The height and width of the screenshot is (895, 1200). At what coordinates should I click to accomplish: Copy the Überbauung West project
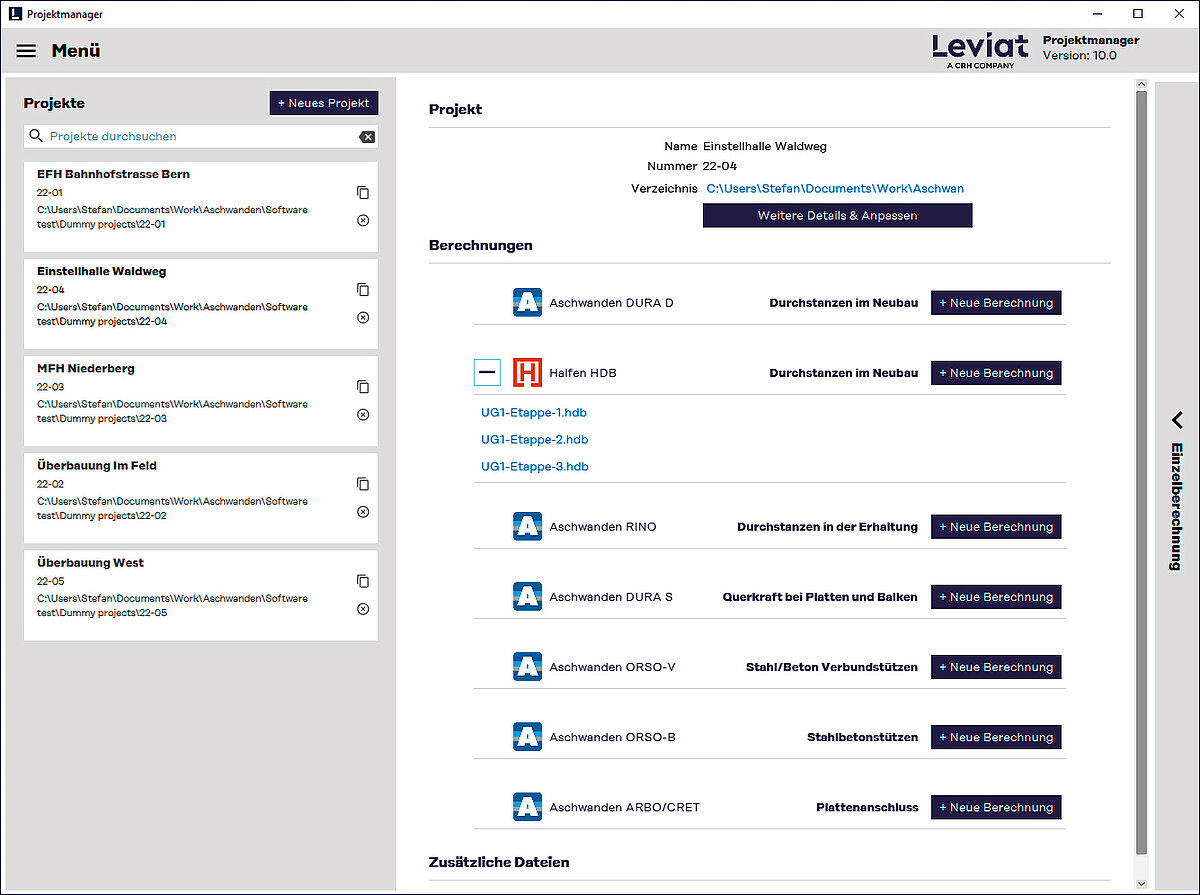coord(363,581)
